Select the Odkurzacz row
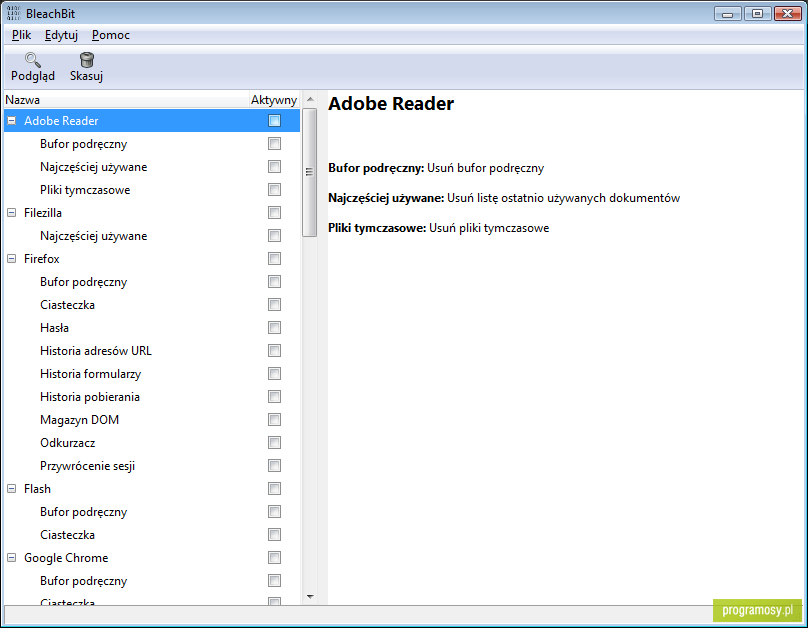This screenshot has width=808, height=628. click(152, 443)
